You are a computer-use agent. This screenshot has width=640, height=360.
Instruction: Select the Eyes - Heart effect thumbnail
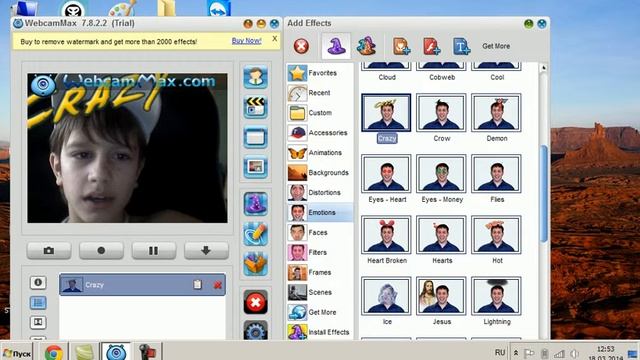[x=386, y=174]
